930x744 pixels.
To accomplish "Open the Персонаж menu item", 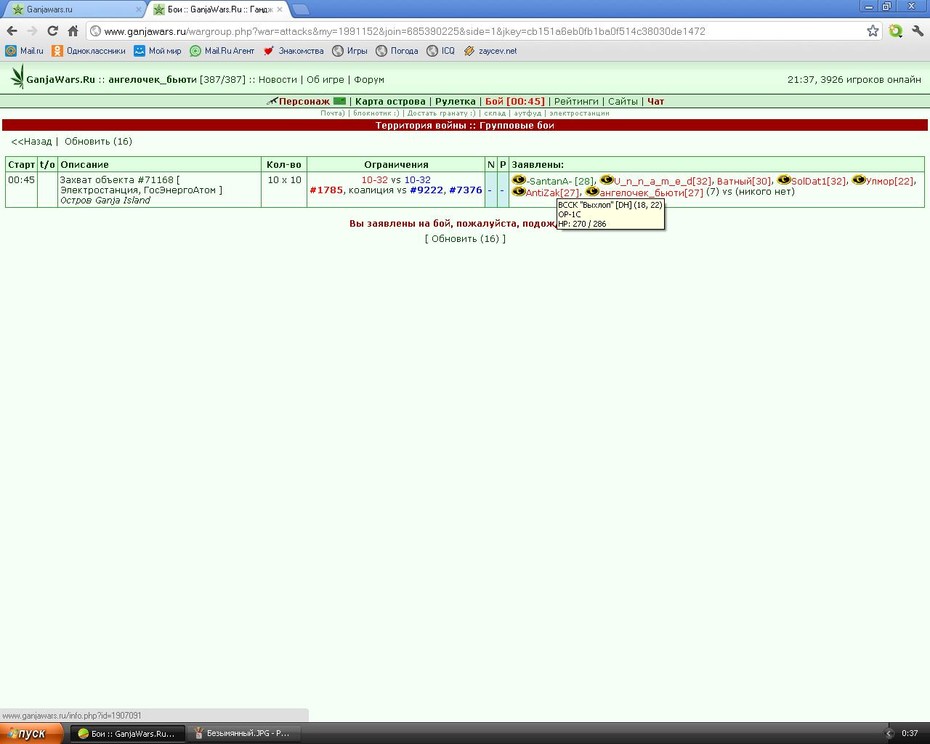I will 304,101.
